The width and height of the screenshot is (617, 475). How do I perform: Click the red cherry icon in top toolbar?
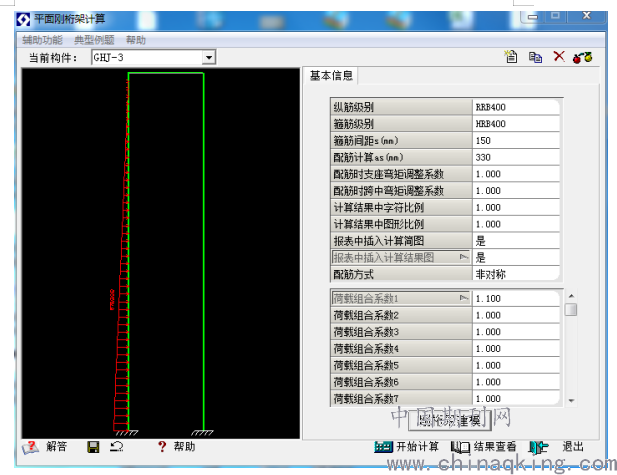(583, 58)
